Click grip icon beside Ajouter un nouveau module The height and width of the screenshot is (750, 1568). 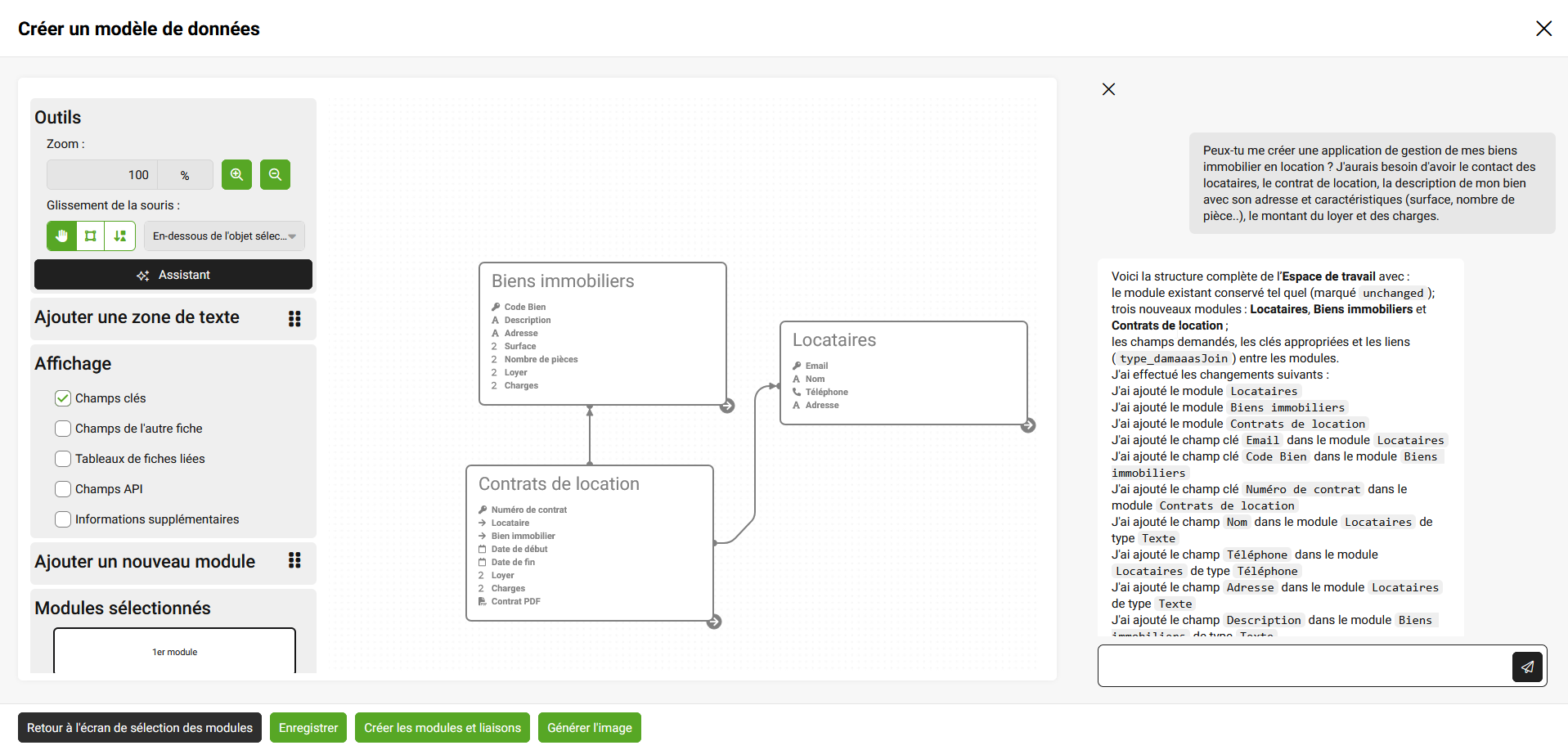tap(294, 560)
